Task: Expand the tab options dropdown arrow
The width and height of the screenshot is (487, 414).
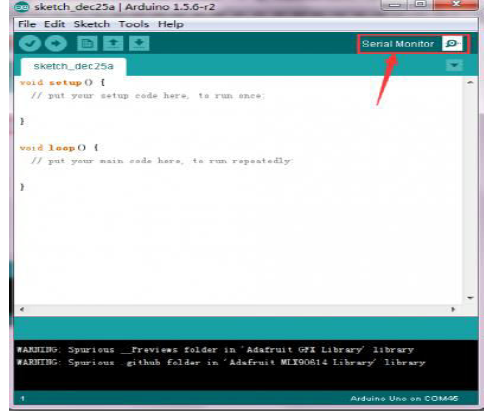Action: (454, 65)
